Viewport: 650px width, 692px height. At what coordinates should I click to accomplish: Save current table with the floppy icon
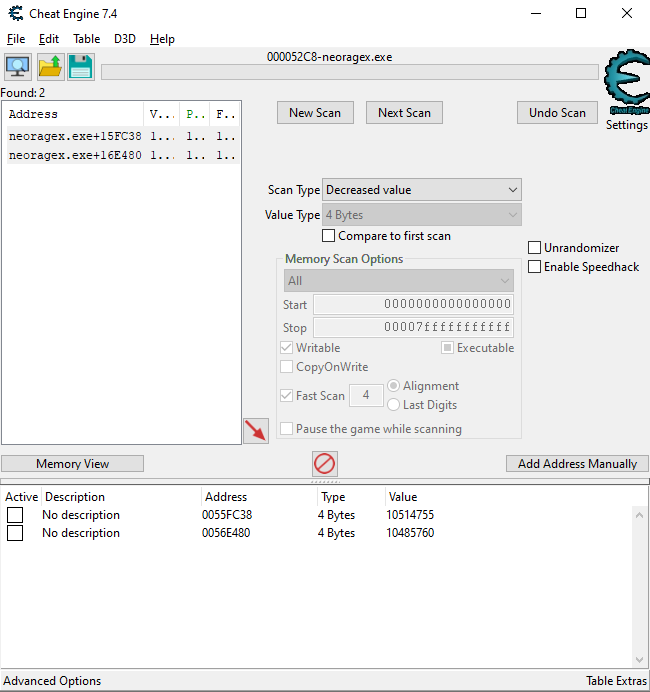click(x=81, y=67)
